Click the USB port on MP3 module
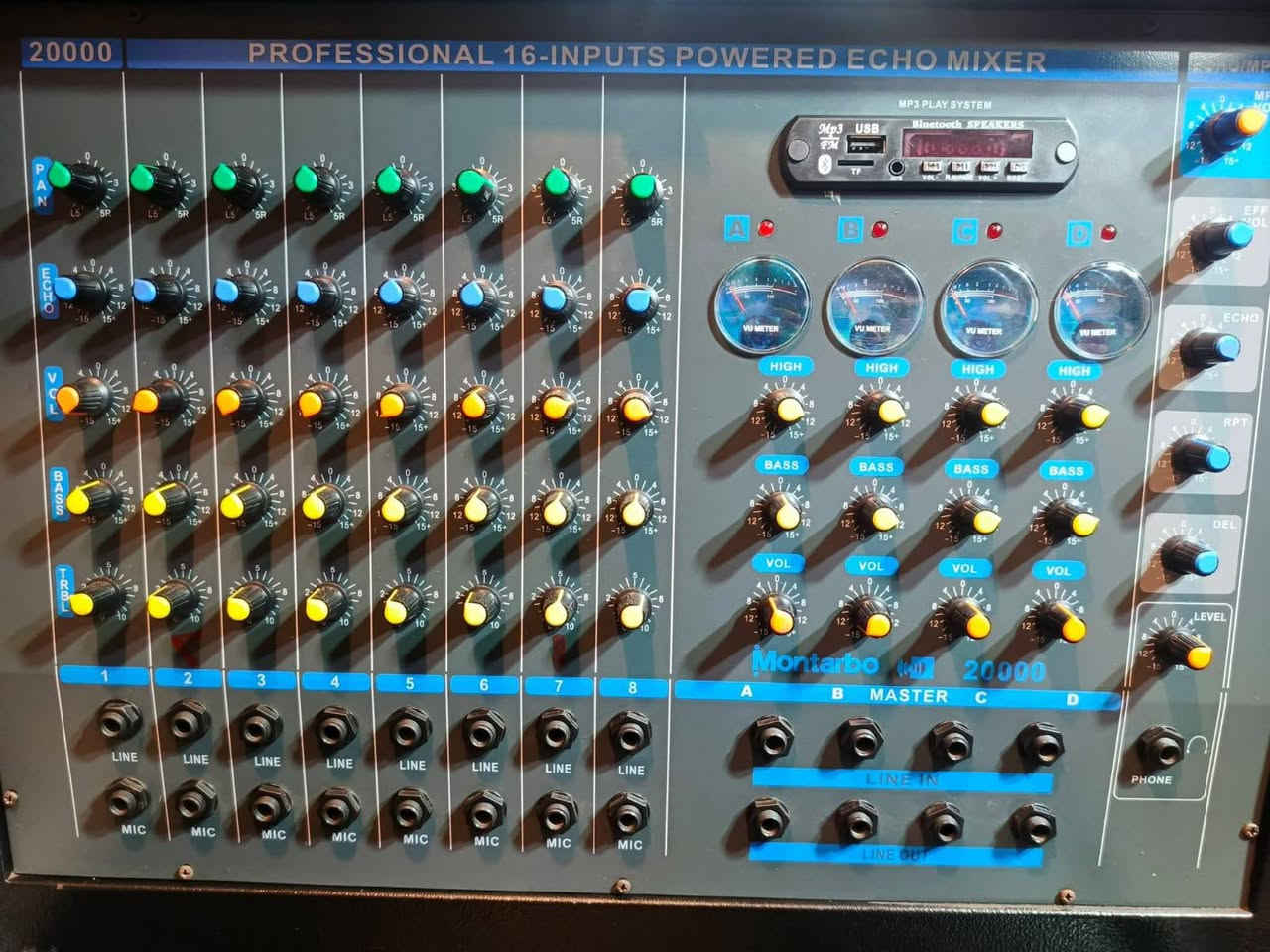Image resolution: width=1270 pixels, height=952 pixels. (x=866, y=144)
